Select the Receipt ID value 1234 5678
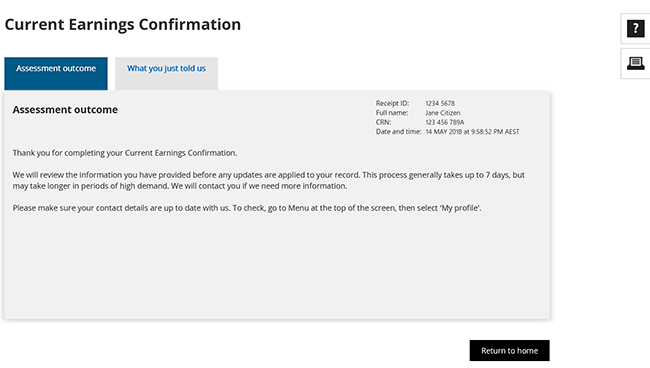Screen dimensions: 650x368 pyautogui.click(x=440, y=103)
